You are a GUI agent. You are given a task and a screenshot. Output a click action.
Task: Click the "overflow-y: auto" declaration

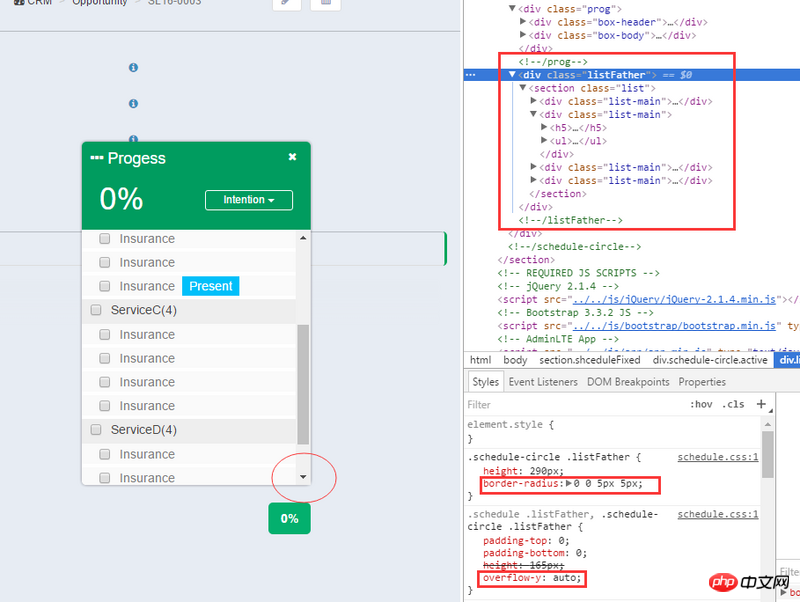(x=532, y=578)
